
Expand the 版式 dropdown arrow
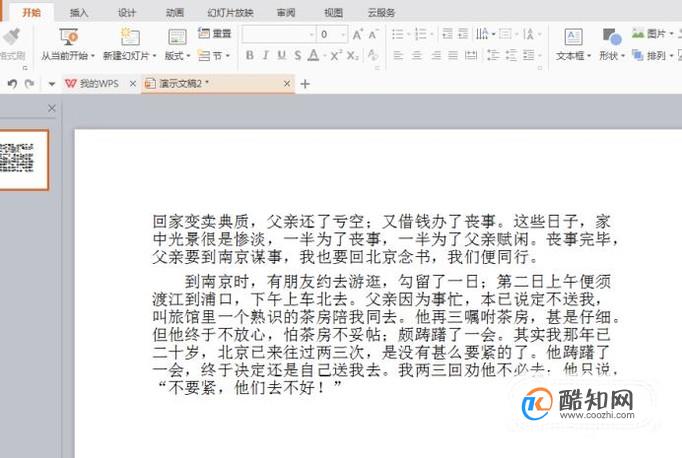click(x=188, y=56)
